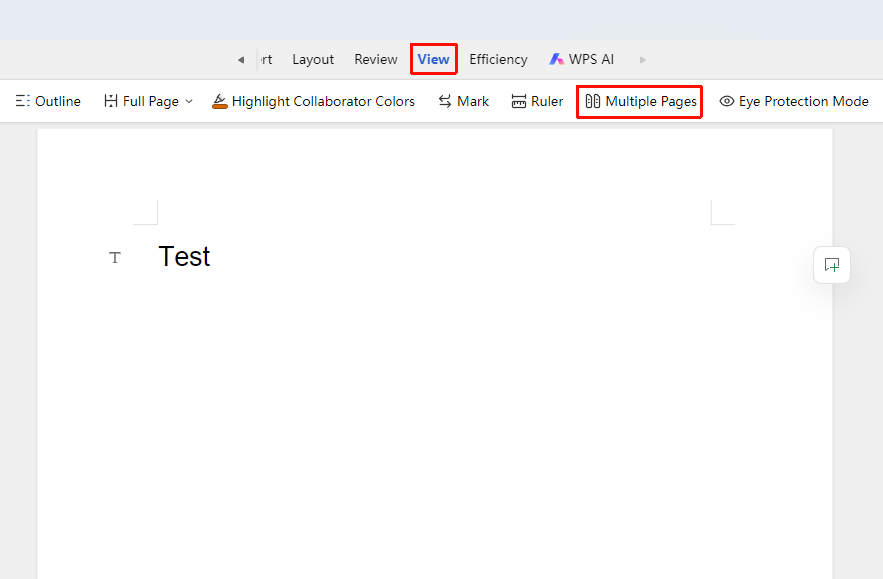Select the View tab
This screenshot has height=579, width=883.
tap(434, 59)
